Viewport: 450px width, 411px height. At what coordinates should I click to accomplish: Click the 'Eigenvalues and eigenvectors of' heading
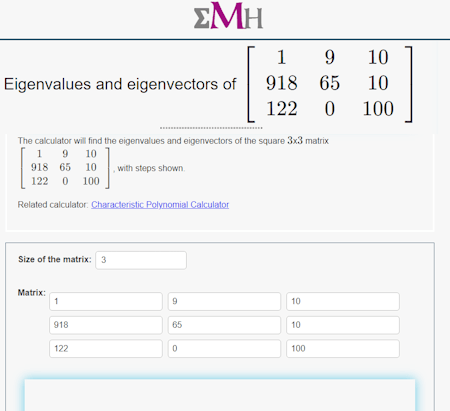pyautogui.click(x=120, y=84)
